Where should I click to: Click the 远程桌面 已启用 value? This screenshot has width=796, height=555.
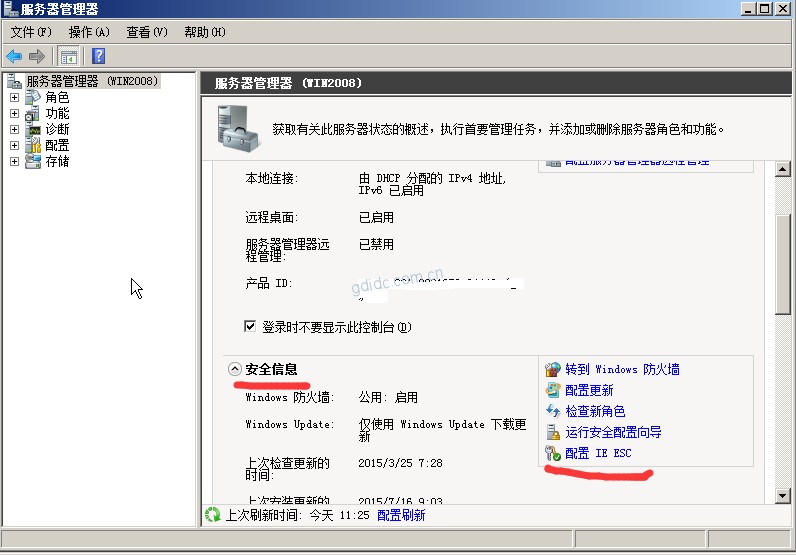pyautogui.click(x=376, y=217)
